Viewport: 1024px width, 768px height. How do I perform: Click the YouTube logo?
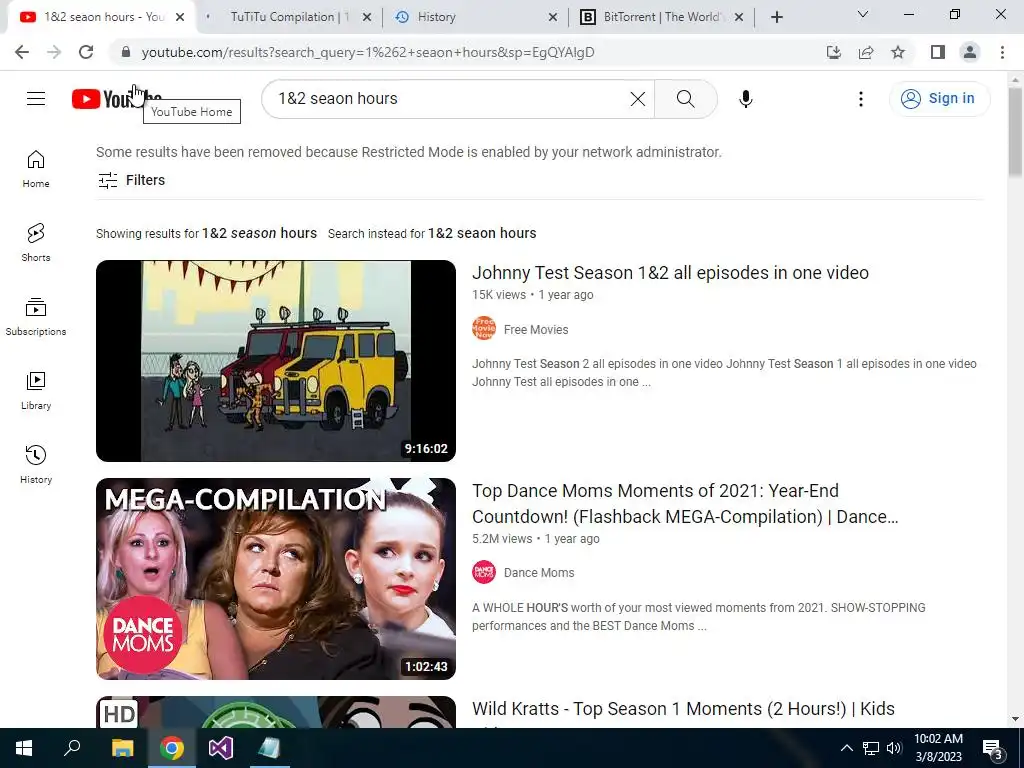[x=116, y=99]
